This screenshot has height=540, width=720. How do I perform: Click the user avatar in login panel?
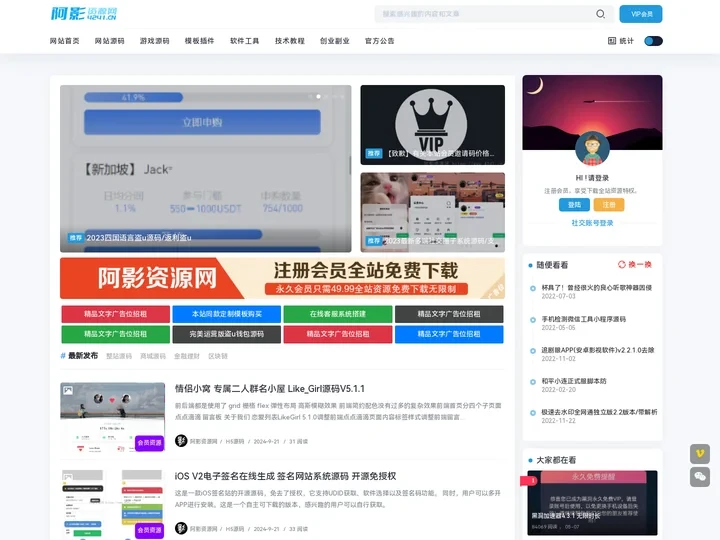click(592, 148)
